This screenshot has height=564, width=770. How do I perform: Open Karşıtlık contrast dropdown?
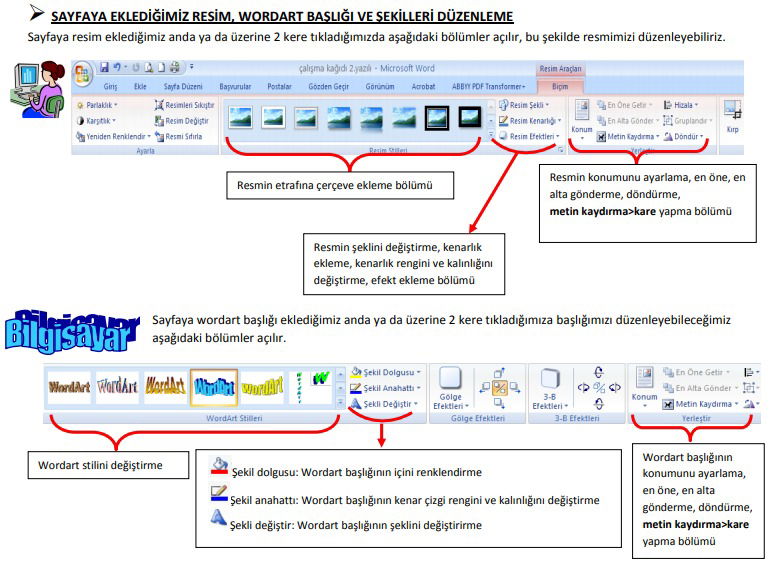point(96,121)
